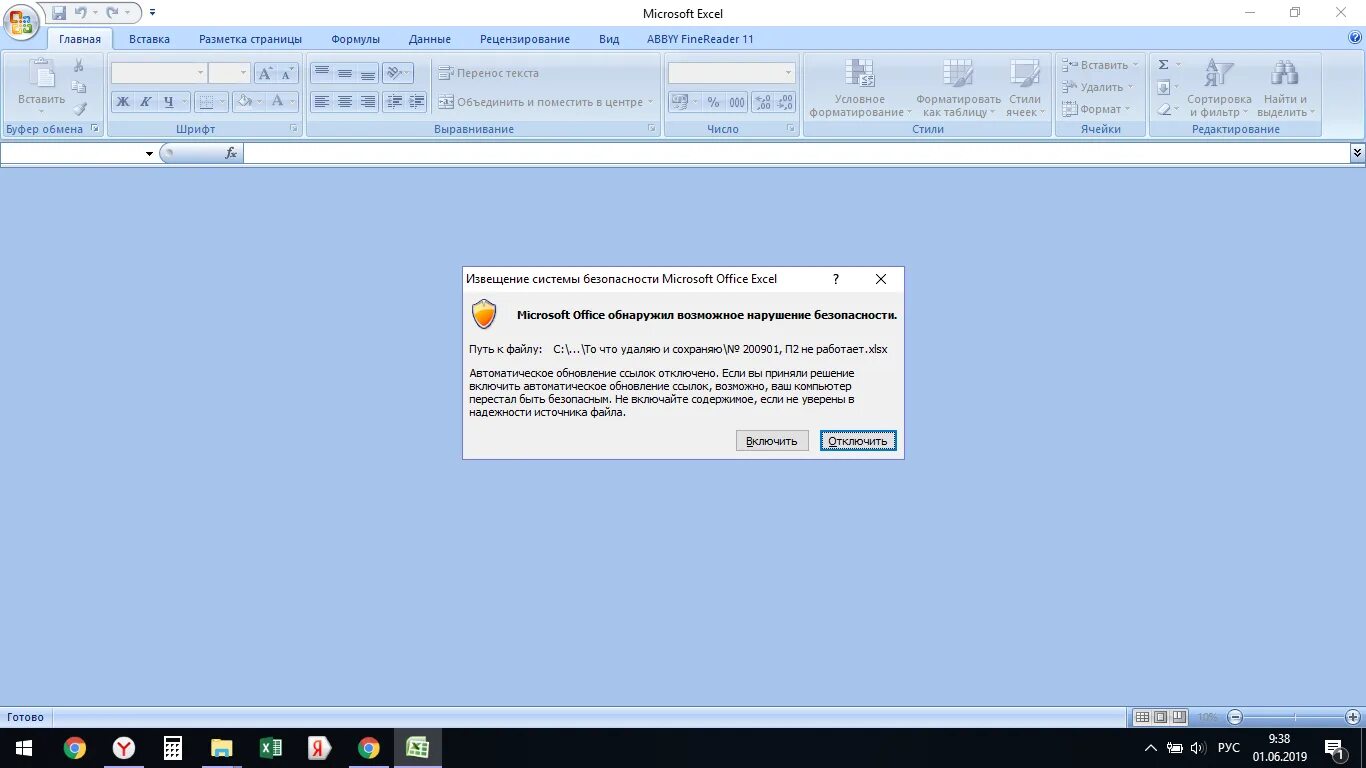Toggle Underline (Ч) formatting
1366x768 pixels.
pos(168,101)
